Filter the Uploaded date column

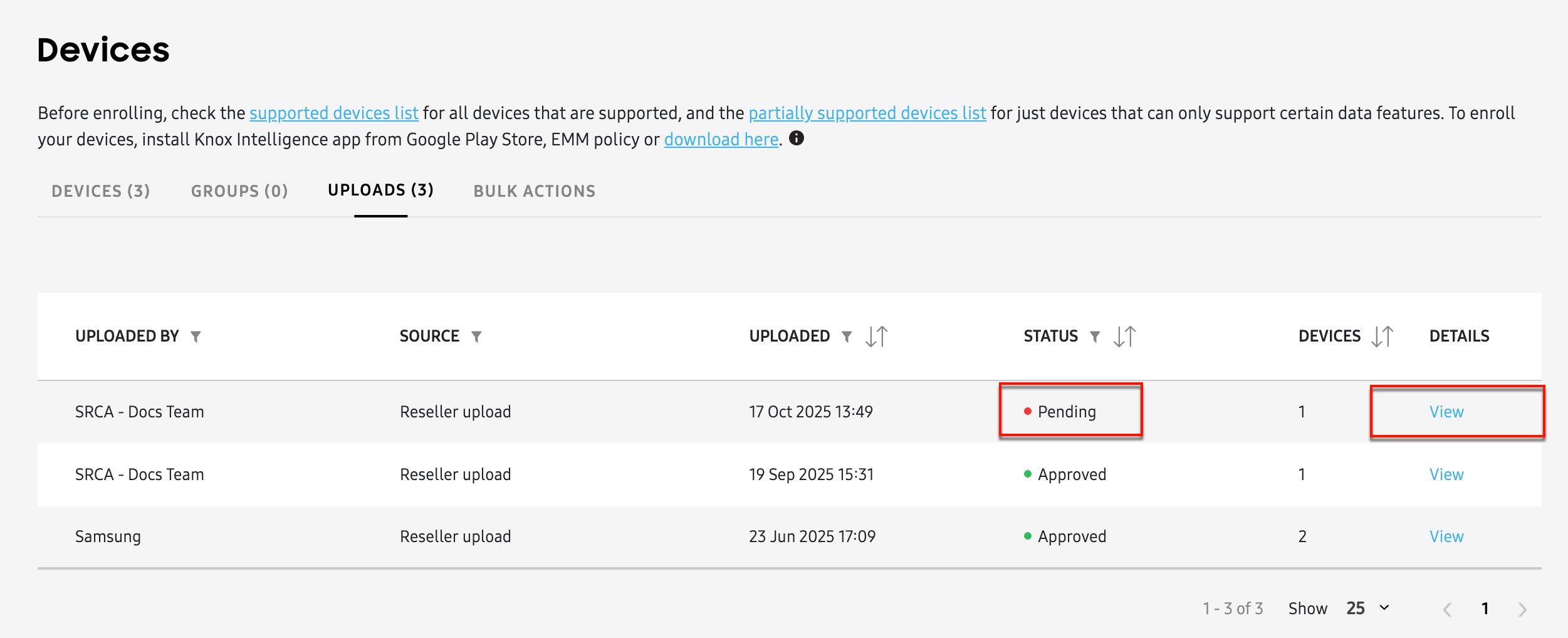[847, 337]
